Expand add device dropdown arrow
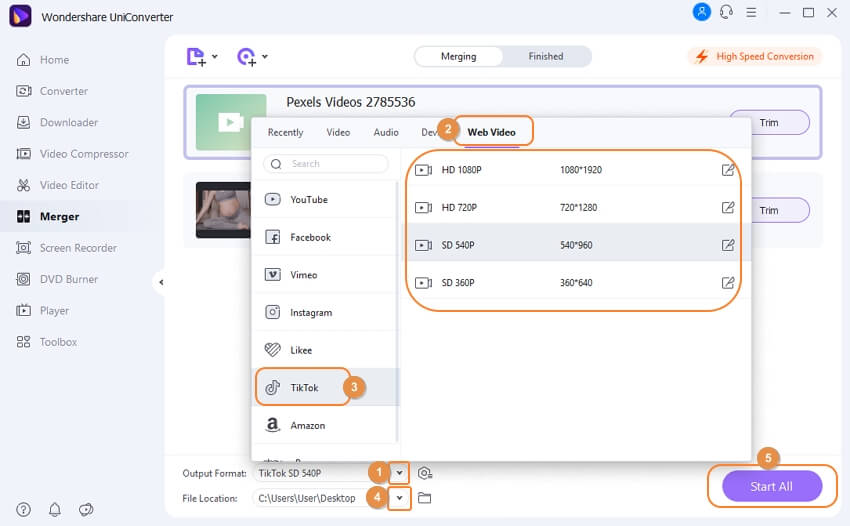This screenshot has height=526, width=850. click(265, 56)
